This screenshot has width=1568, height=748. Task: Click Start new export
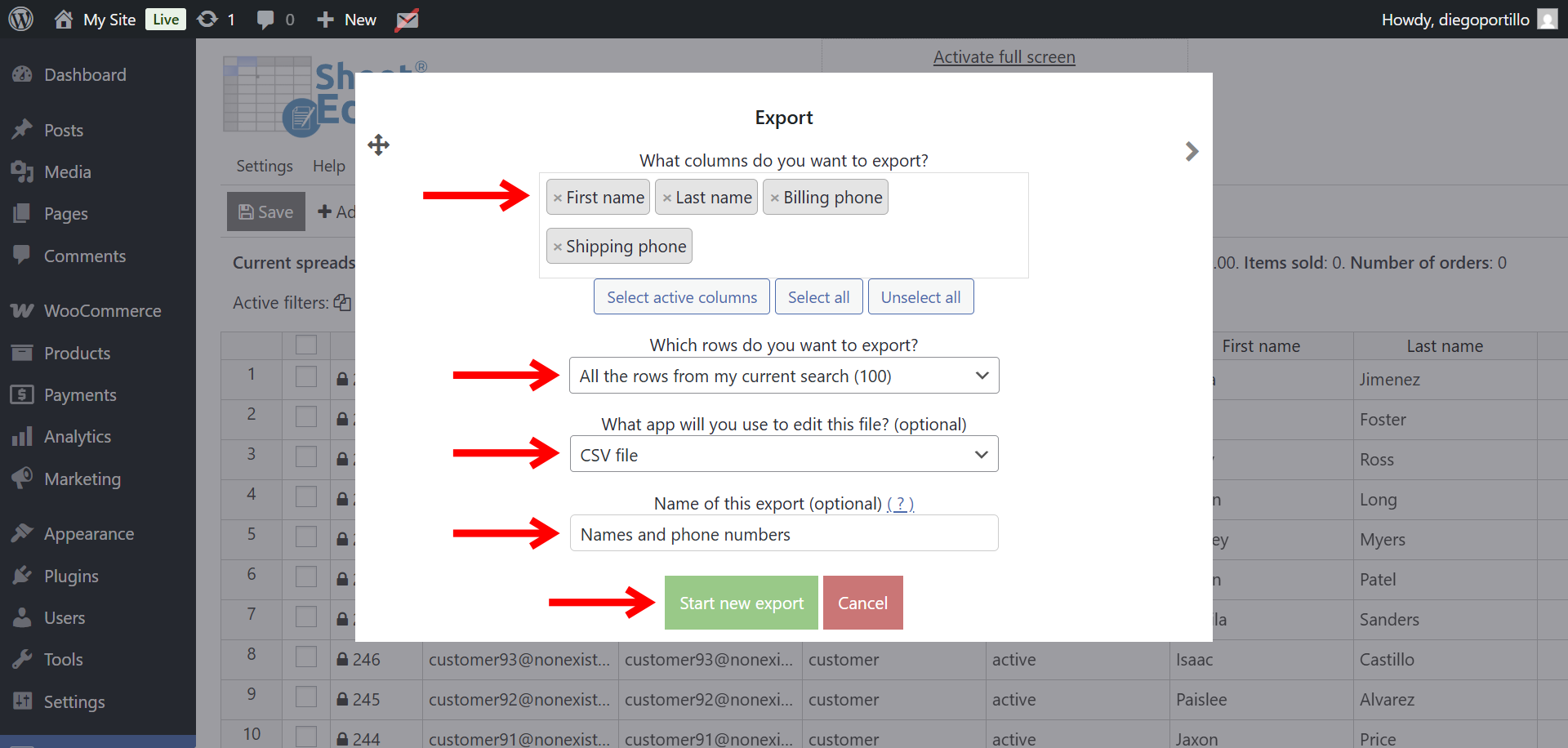[741, 603]
